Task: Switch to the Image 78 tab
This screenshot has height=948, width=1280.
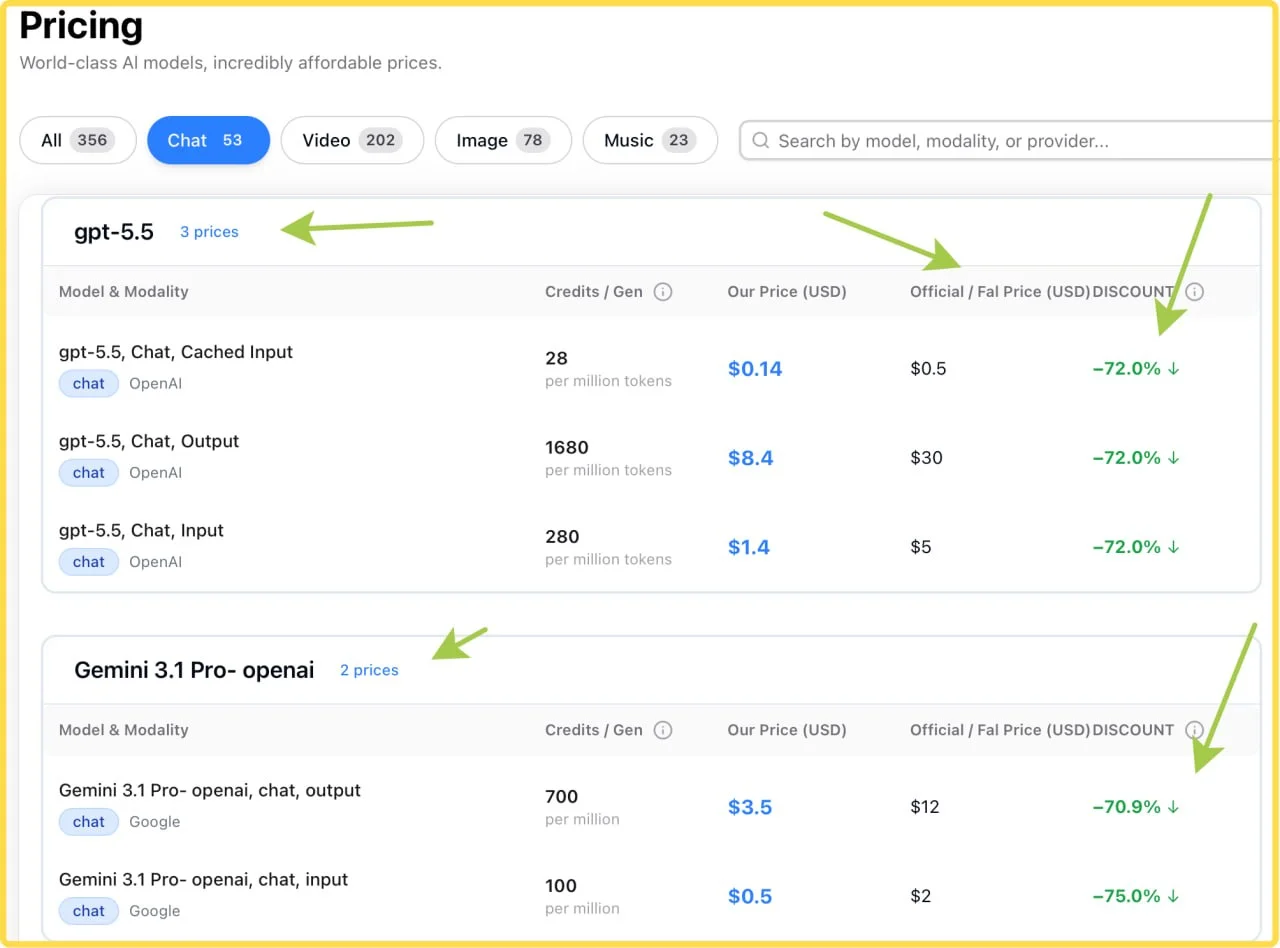Action: [503, 140]
